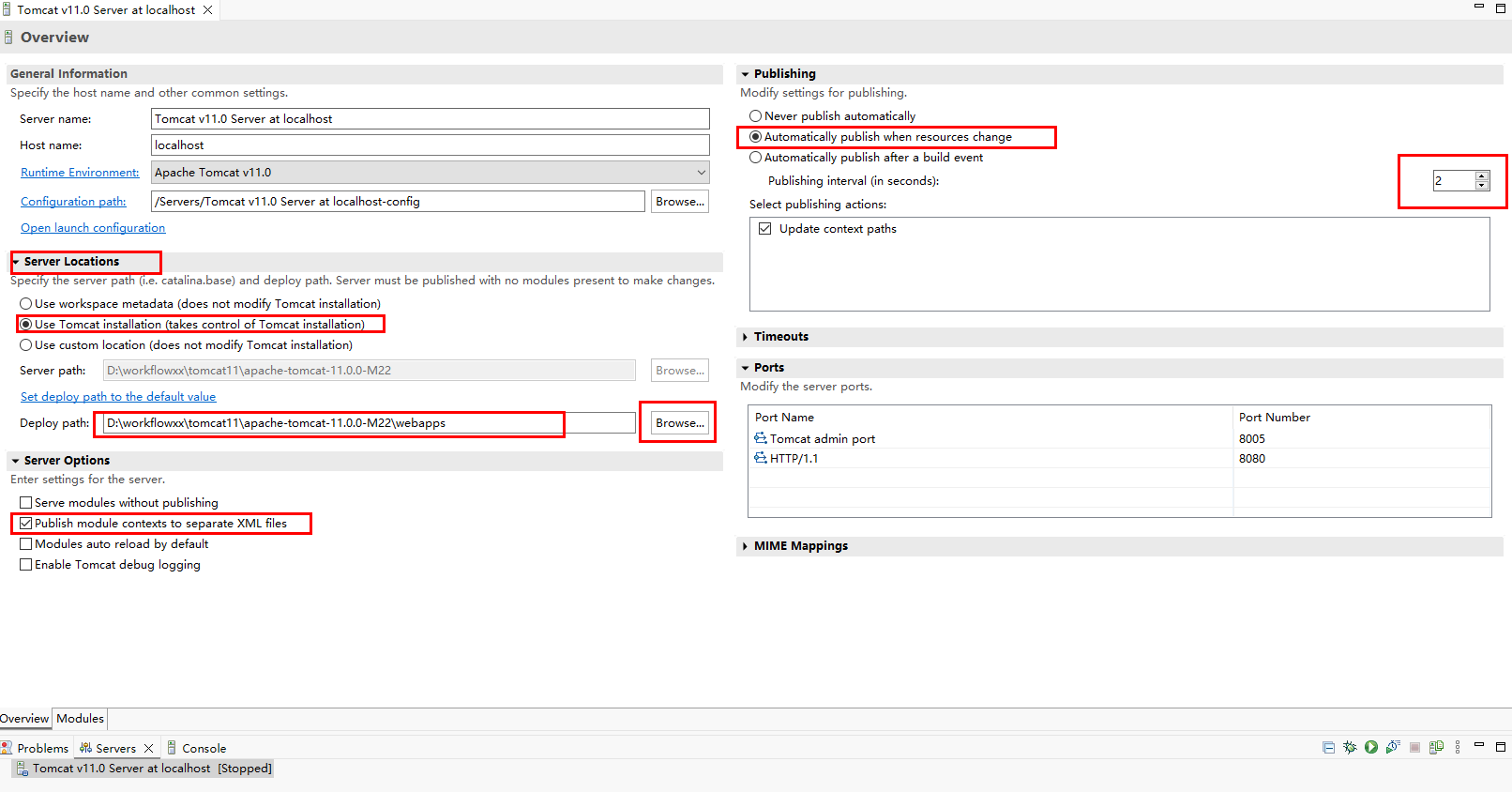1512x792 pixels.
Task: Expand the Timeouts section
Action: (x=746, y=337)
